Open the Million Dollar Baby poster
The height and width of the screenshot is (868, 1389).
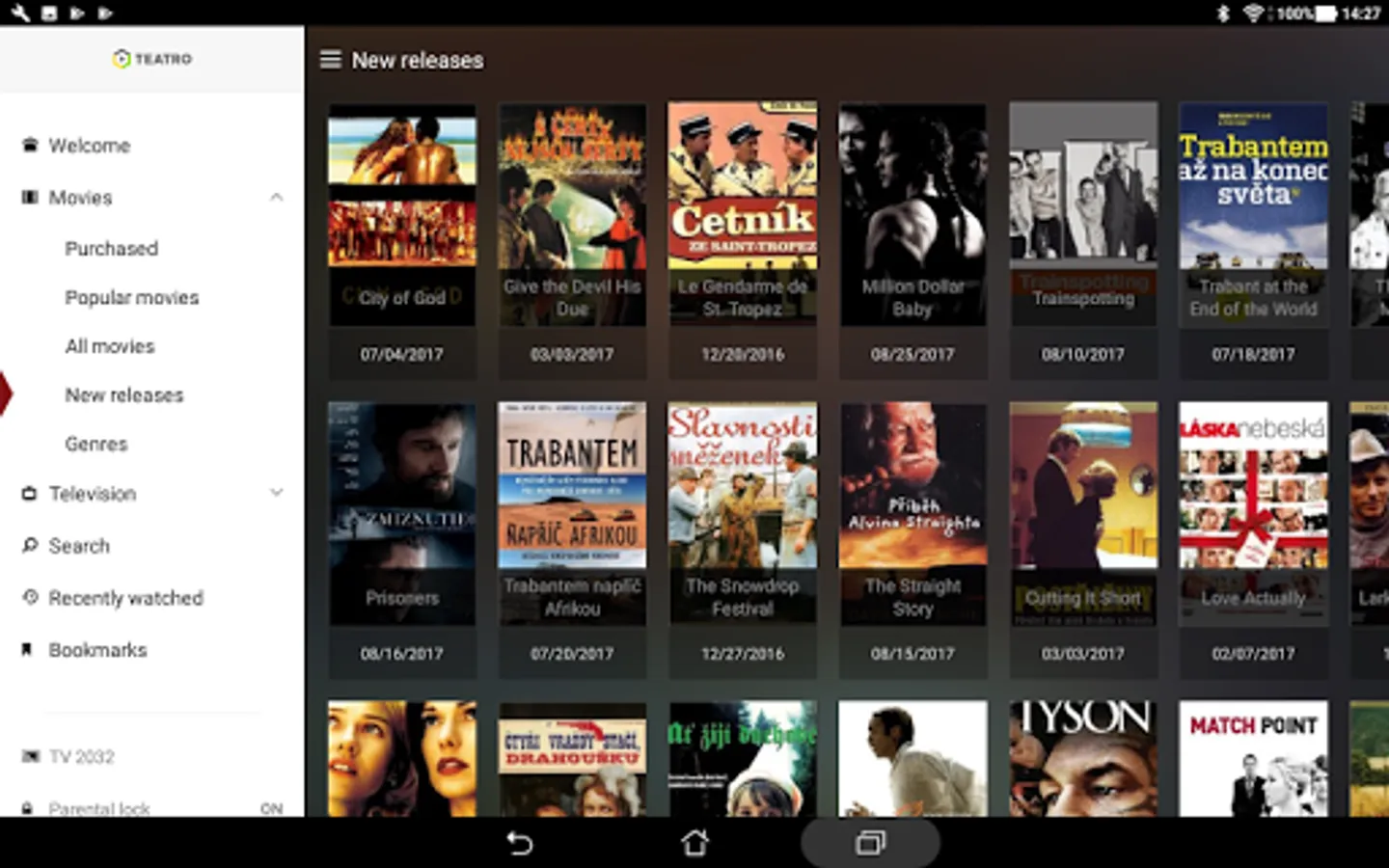[912, 214]
